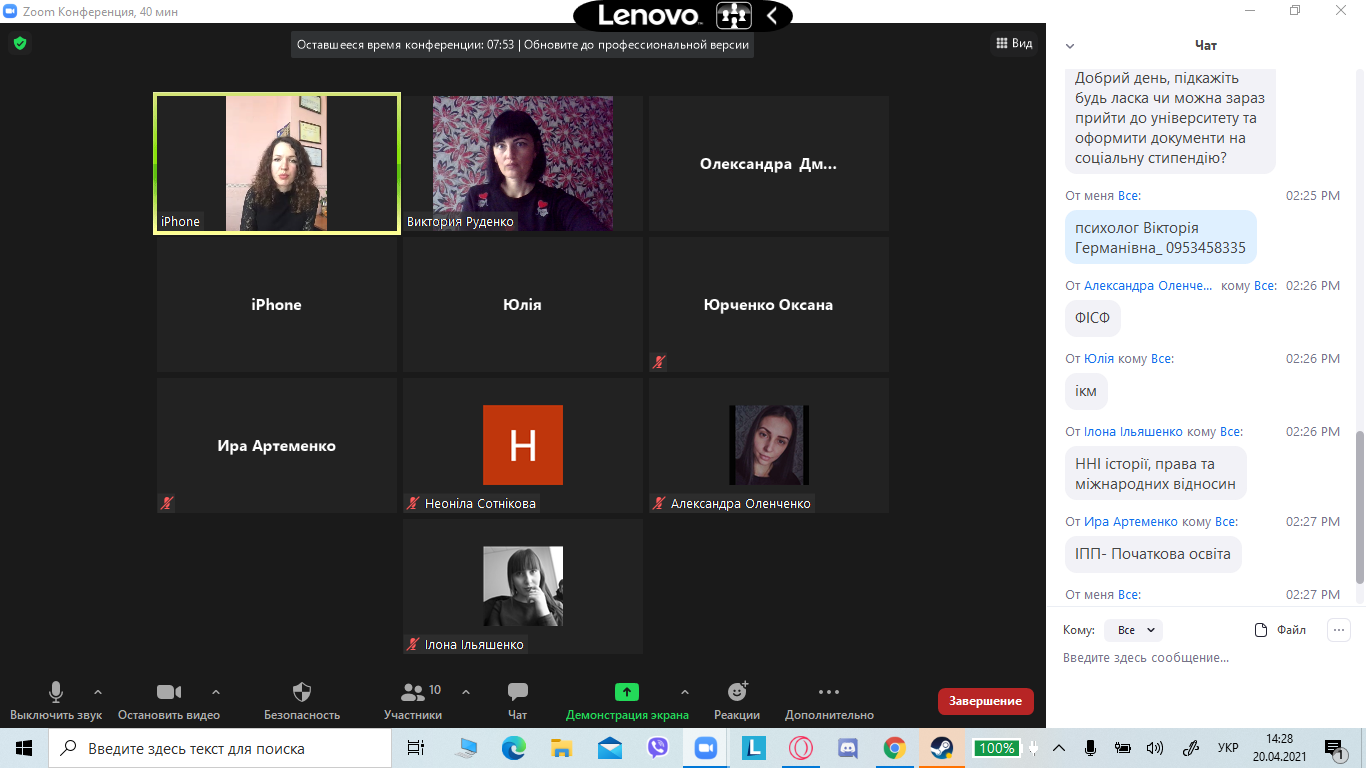Open Mail app from taskbar
Viewport: 1366px width, 768px height.
[610, 748]
